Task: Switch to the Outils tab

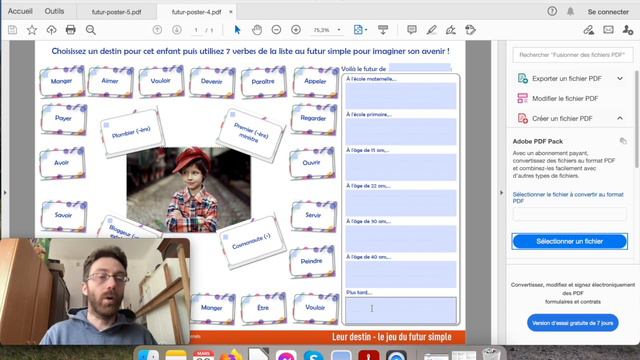Action: (54, 11)
